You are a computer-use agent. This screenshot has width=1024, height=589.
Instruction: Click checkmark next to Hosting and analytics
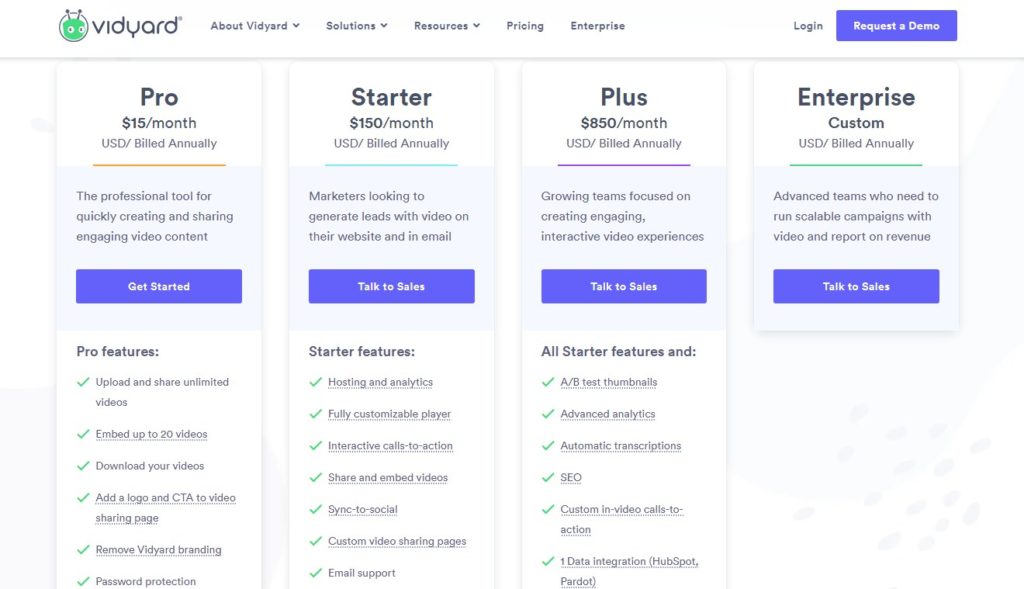click(x=315, y=382)
